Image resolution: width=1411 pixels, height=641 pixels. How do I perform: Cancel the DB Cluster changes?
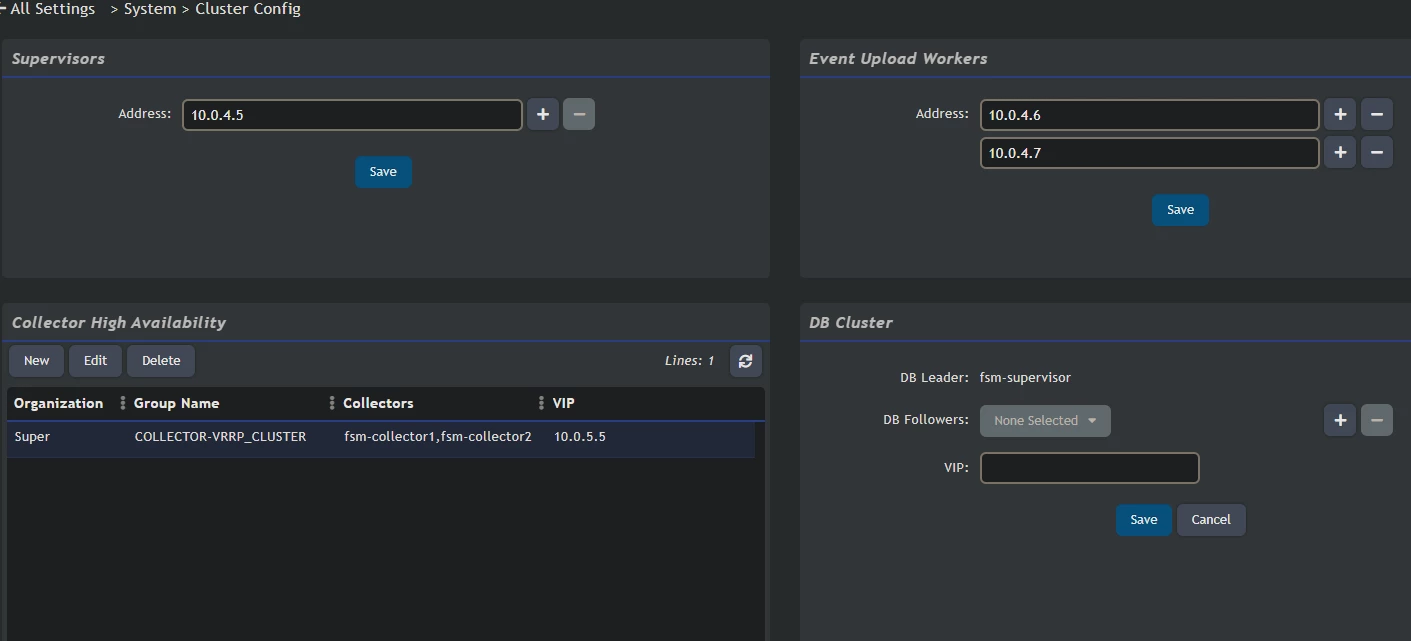(1211, 520)
